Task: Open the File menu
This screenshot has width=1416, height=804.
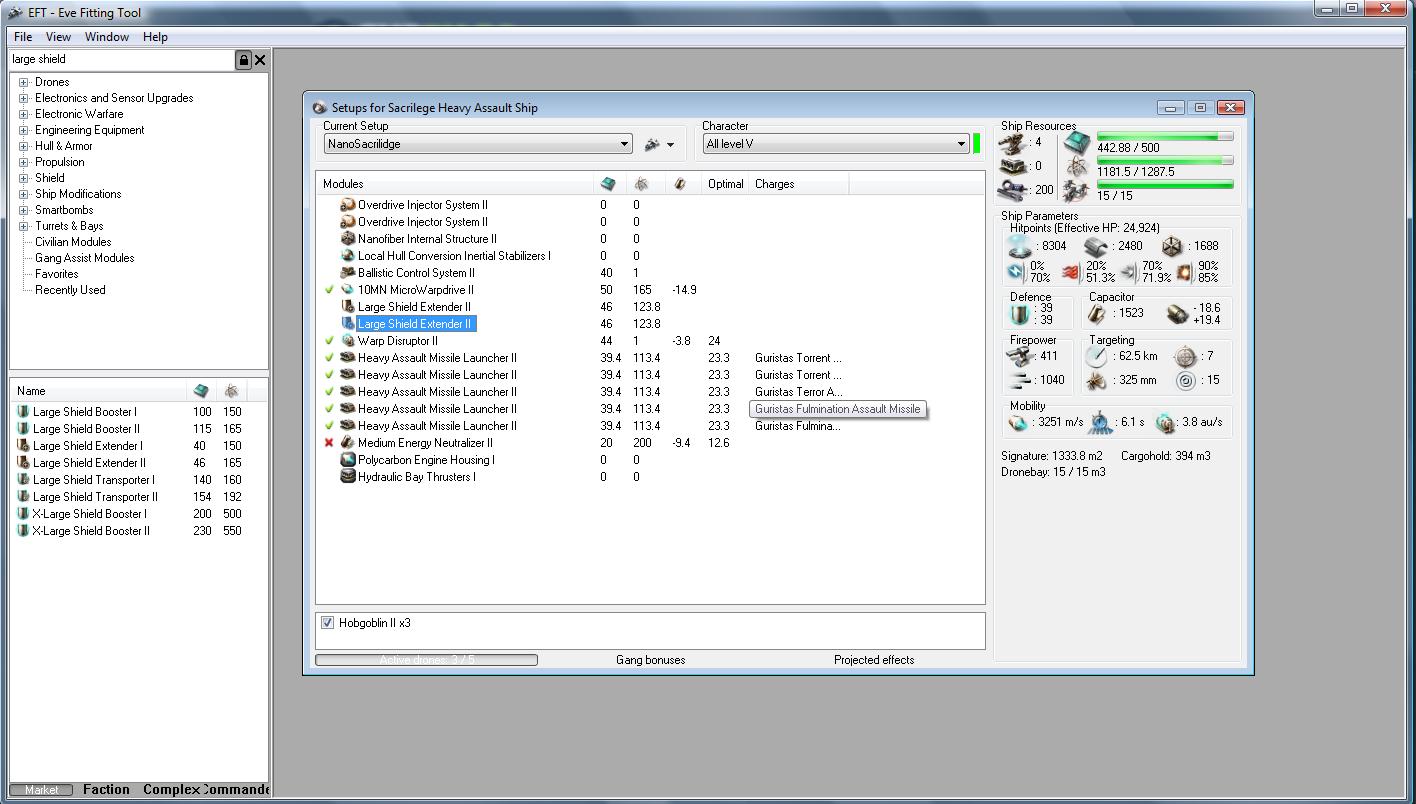Action: click(23, 37)
